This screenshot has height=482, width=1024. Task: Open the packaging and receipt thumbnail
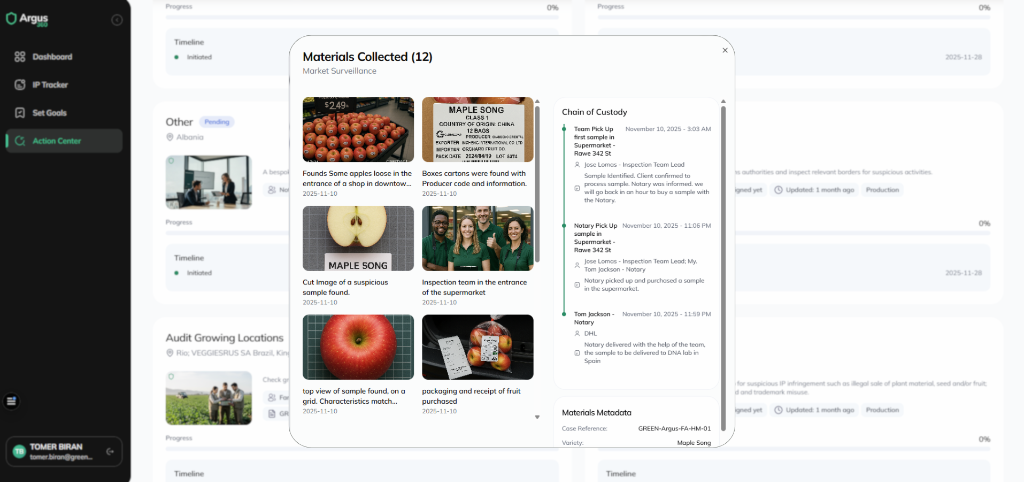click(477, 347)
